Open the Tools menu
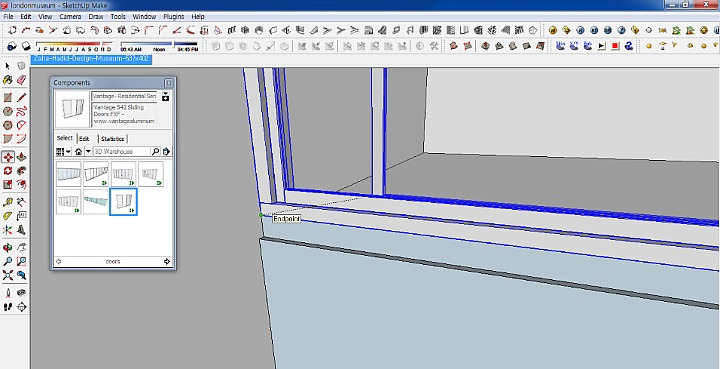 point(118,17)
